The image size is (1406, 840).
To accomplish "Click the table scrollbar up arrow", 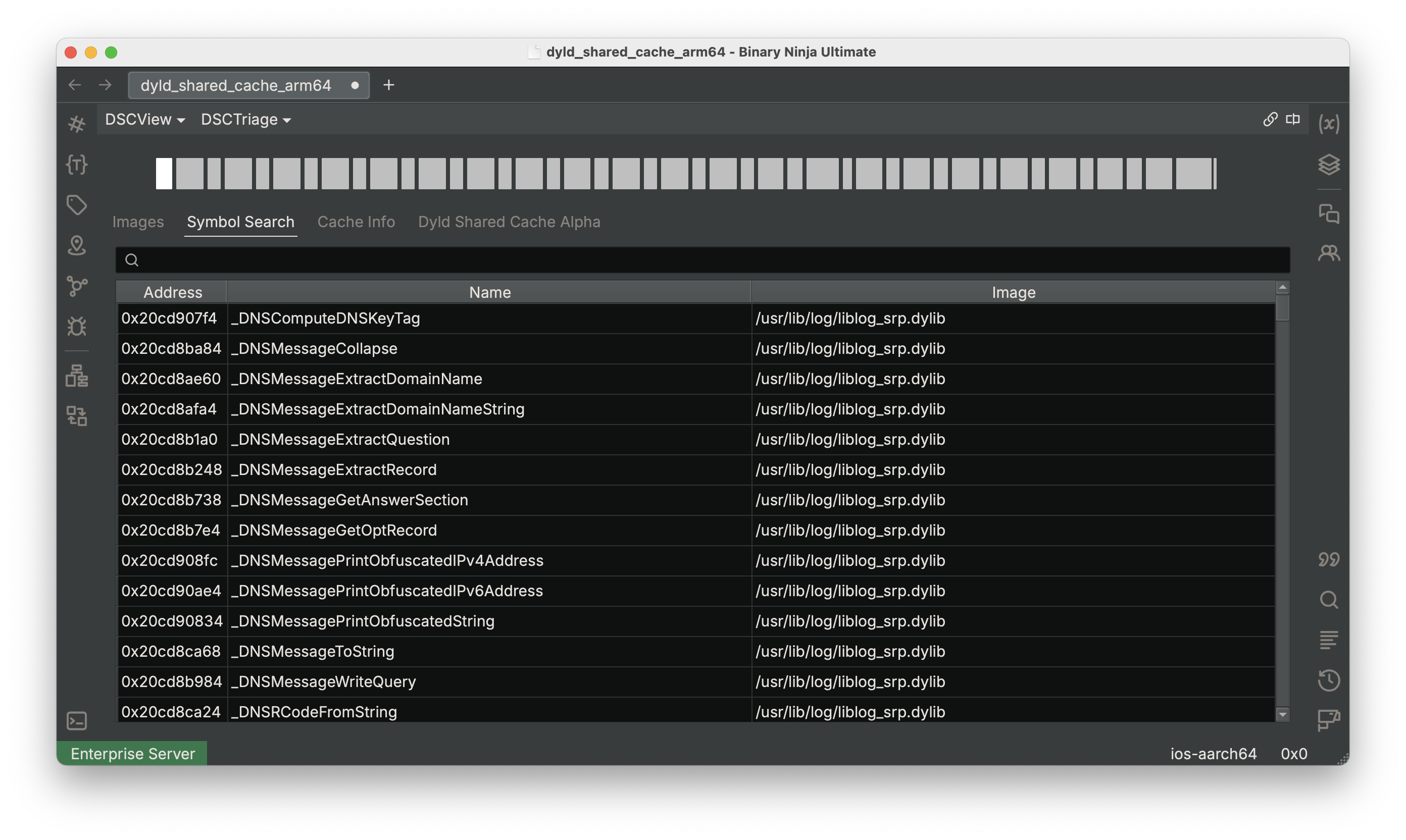I will point(1282,288).
